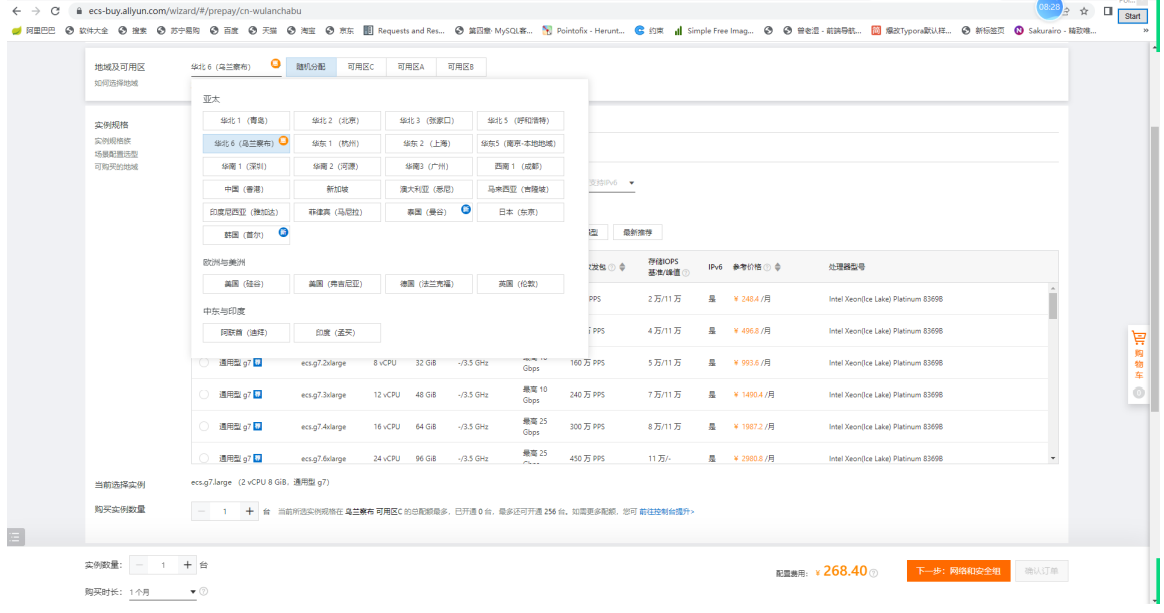Image resolution: width=1164 pixels, height=613 pixels.
Task: Click the bottom 实例数量 number field
Action: pos(163,566)
